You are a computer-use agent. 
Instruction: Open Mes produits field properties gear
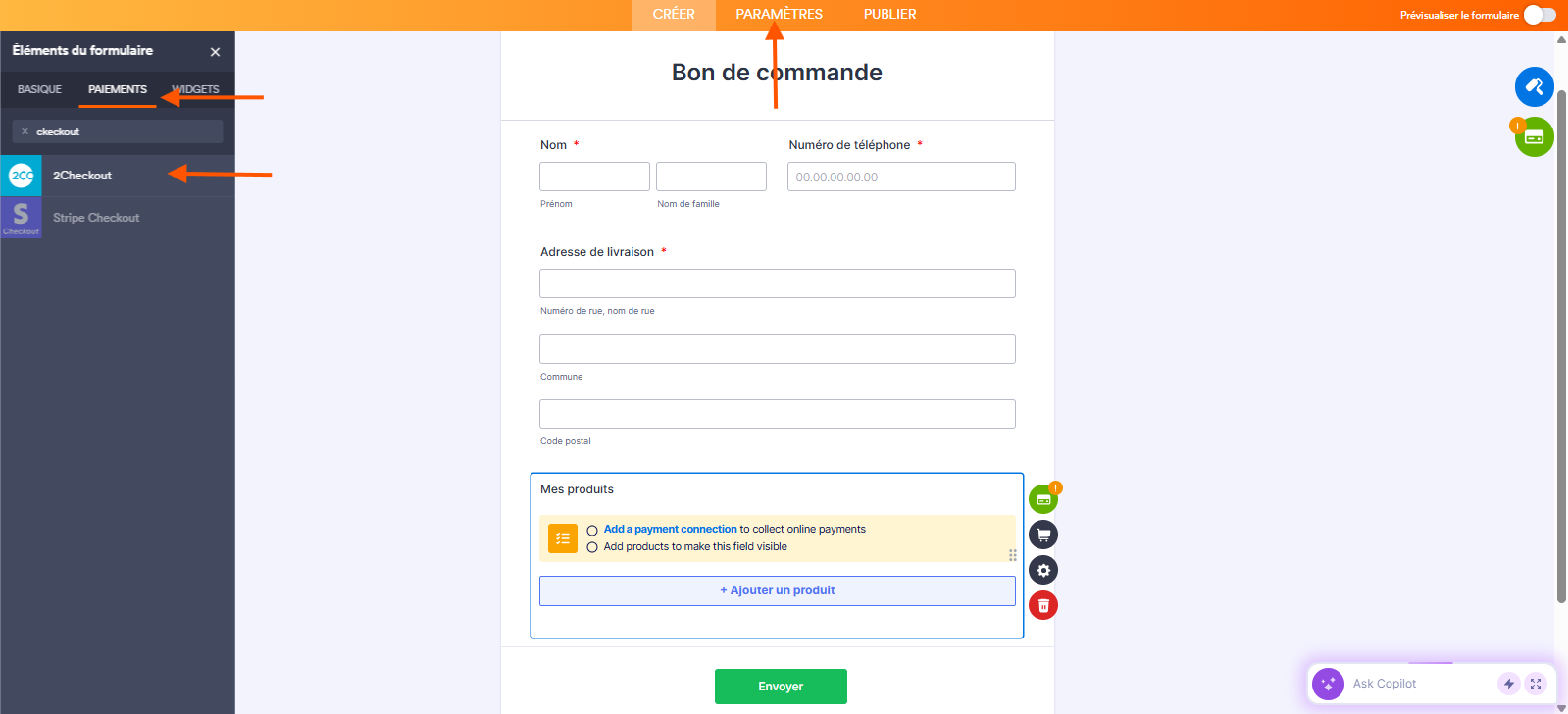coord(1043,570)
